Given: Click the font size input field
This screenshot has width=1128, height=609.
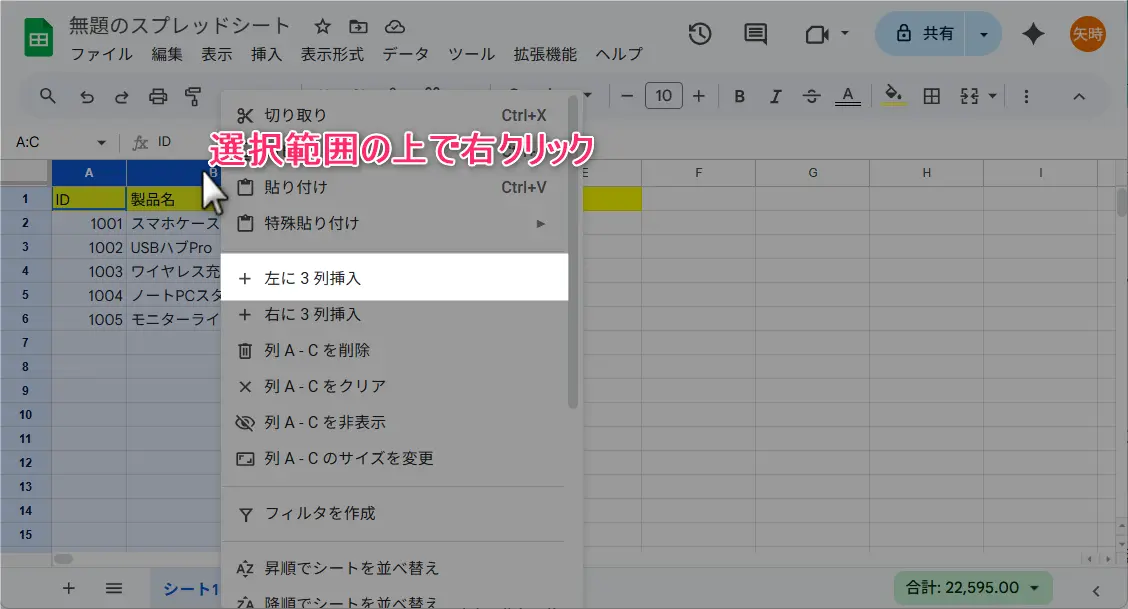Looking at the screenshot, I should coord(664,96).
